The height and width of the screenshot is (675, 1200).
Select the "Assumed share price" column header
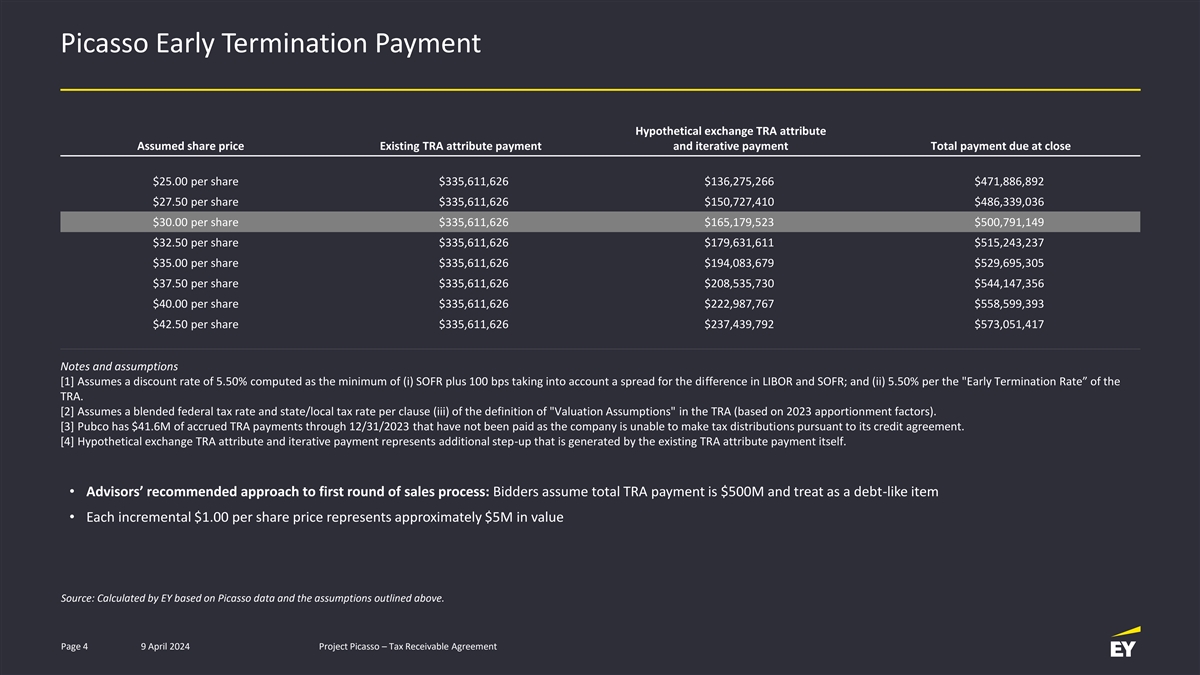190,146
